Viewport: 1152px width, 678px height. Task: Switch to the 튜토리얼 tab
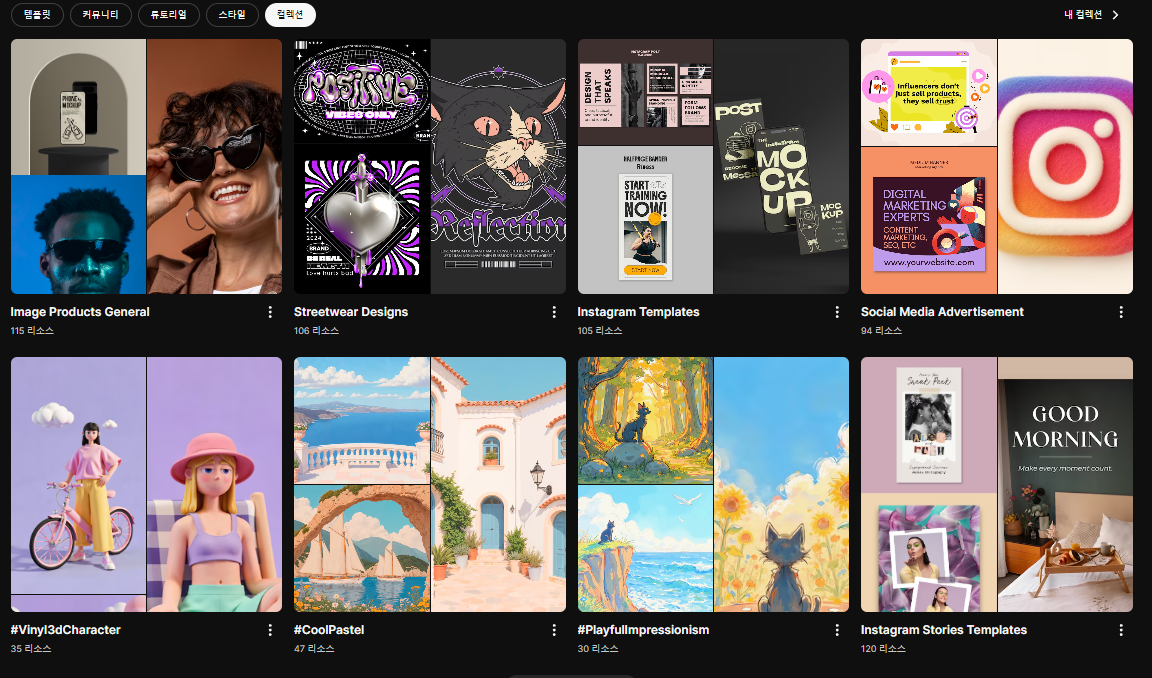[169, 15]
